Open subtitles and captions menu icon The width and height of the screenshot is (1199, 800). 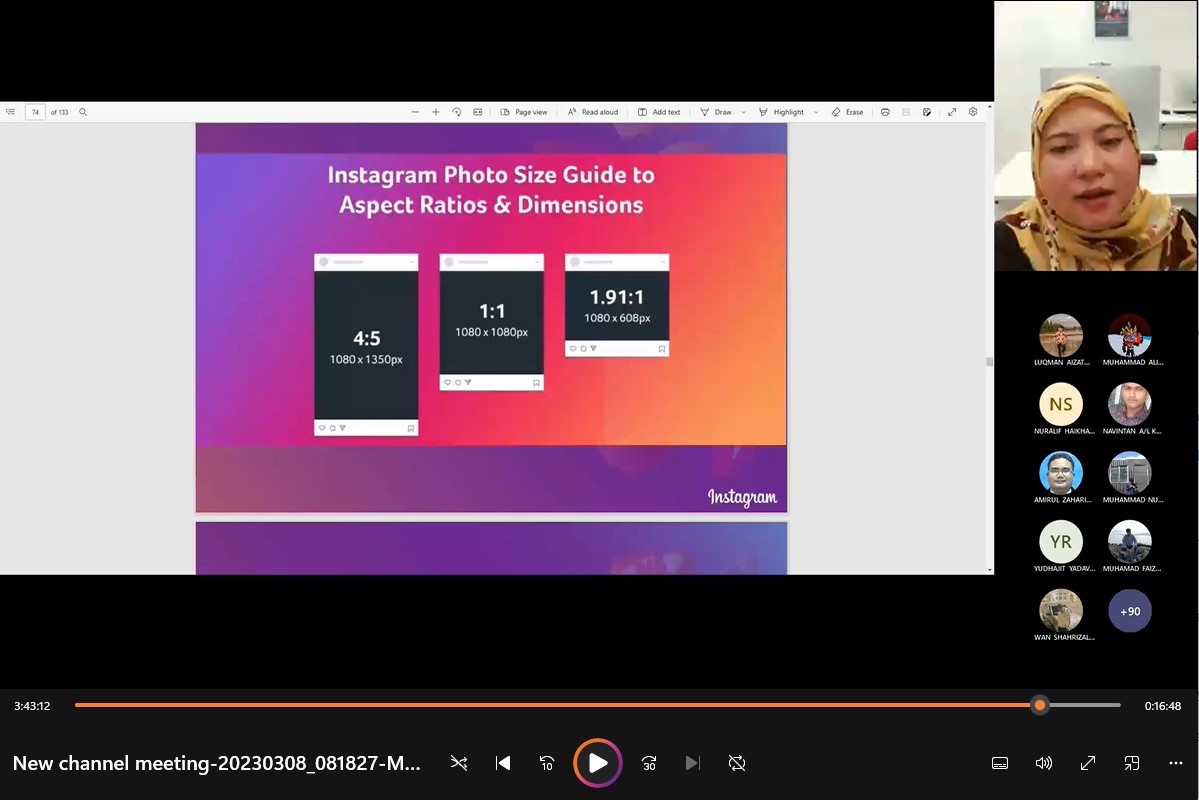999,763
